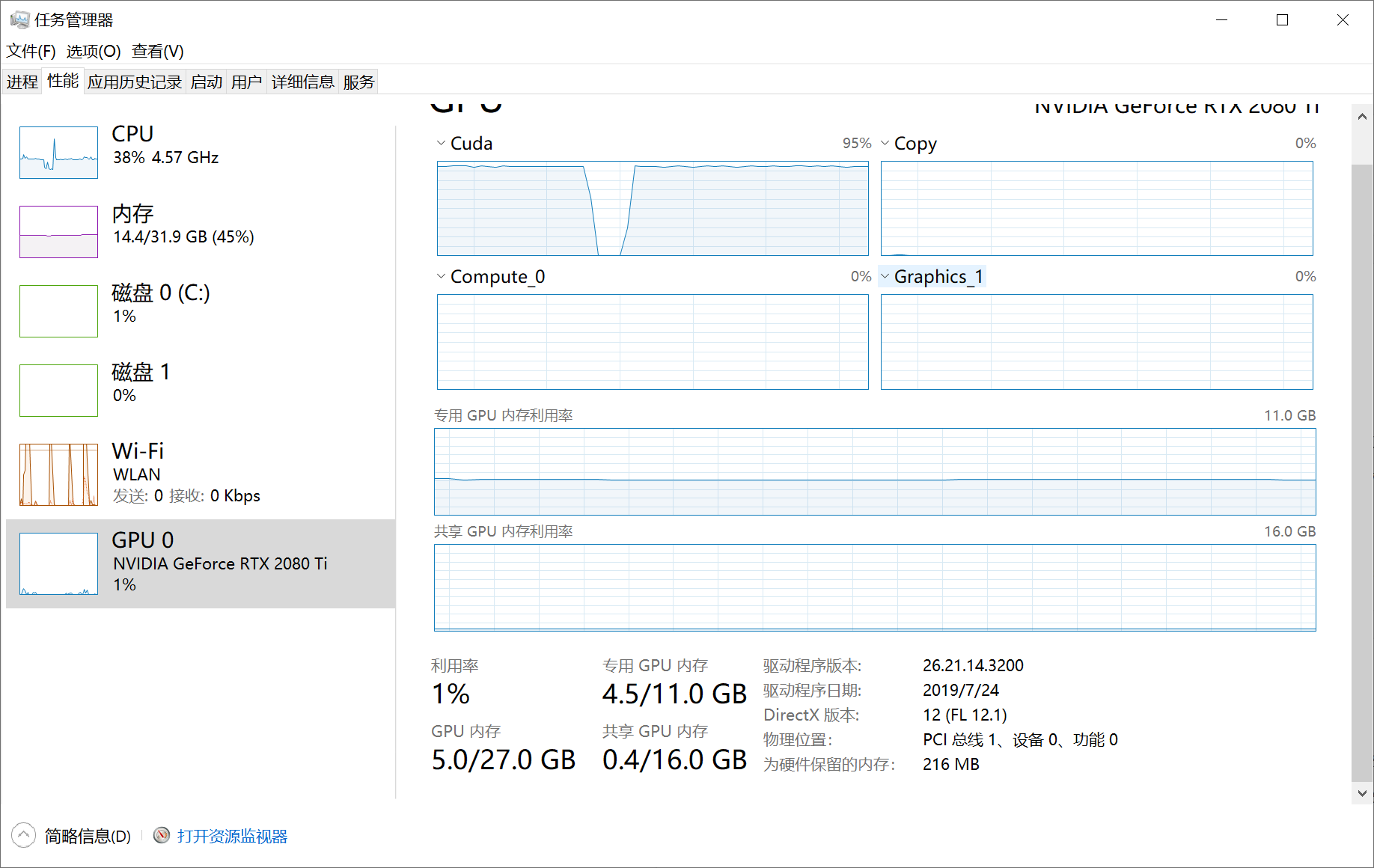Open the 查看(V) menu
The image size is (1374, 868).
pos(157,51)
